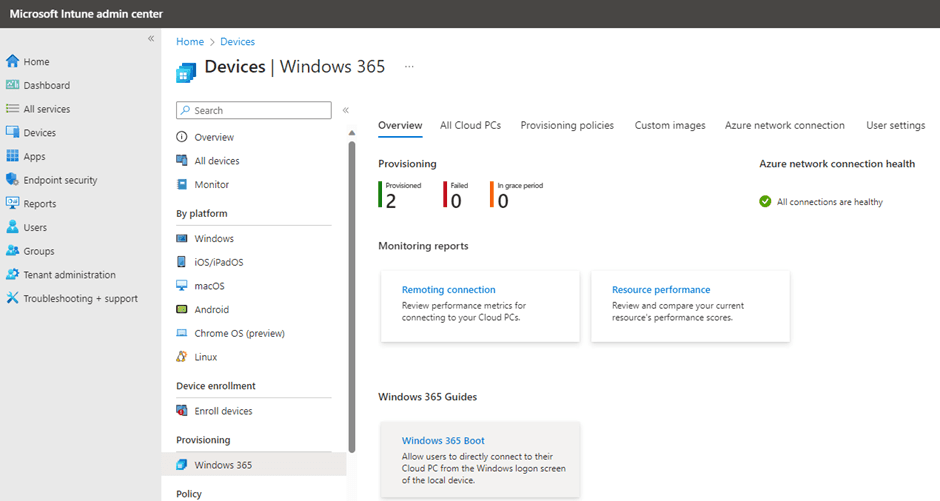940x501 pixels.
Task: Click the Provisioned count of 2
Action: click(x=391, y=201)
